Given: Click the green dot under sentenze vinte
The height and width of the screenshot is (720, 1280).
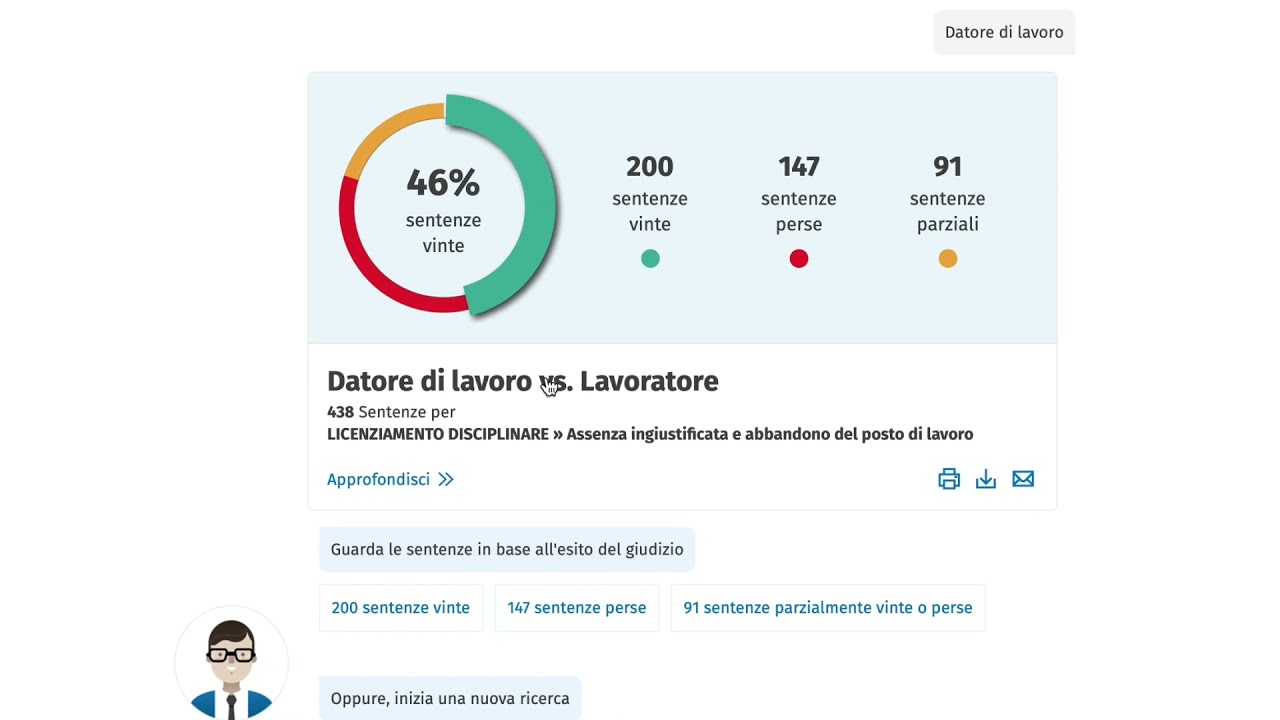Looking at the screenshot, I should pyautogui.click(x=650, y=259).
